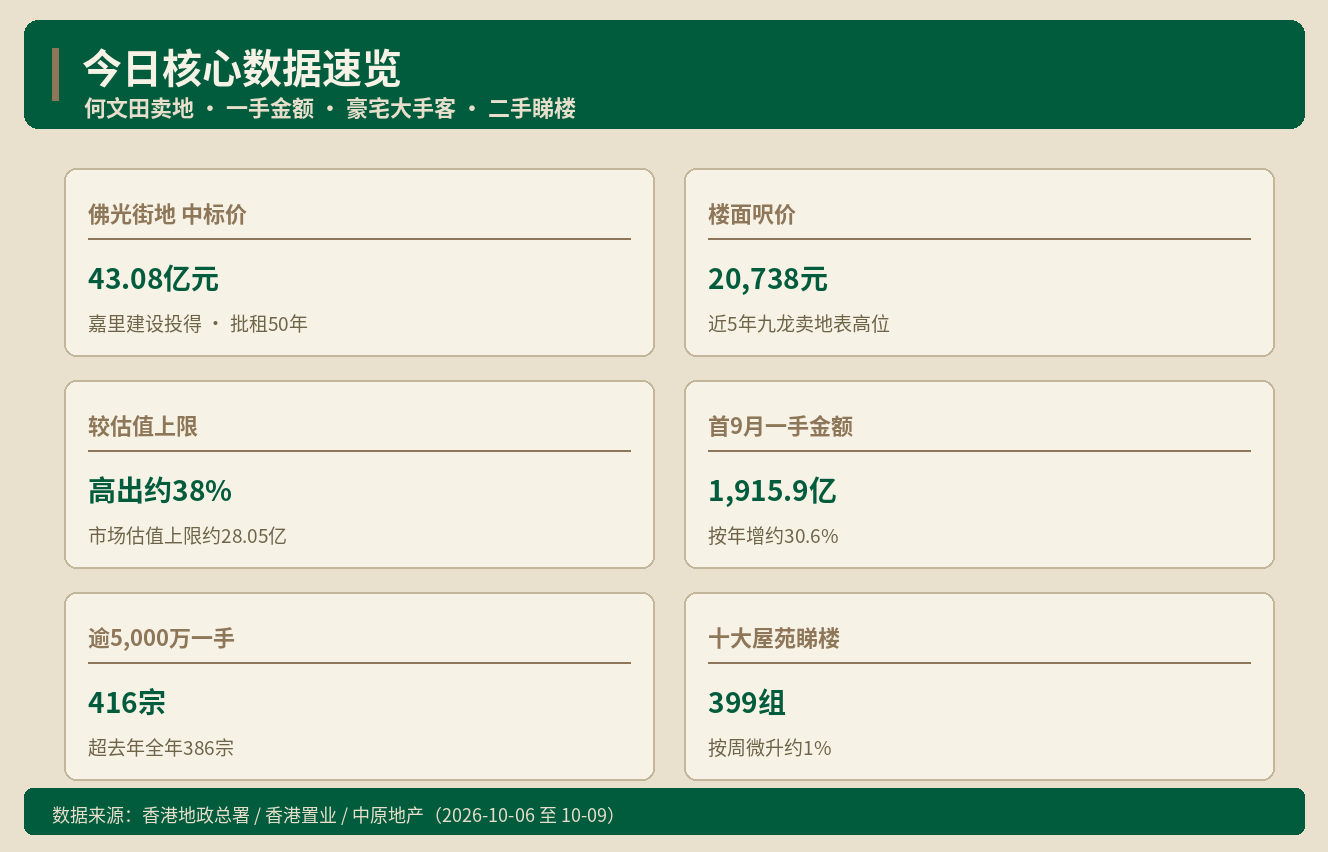Click the label 逾5,000万一手
The width and height of the screenshot is (1328, 852).
[x=161, y=638]
